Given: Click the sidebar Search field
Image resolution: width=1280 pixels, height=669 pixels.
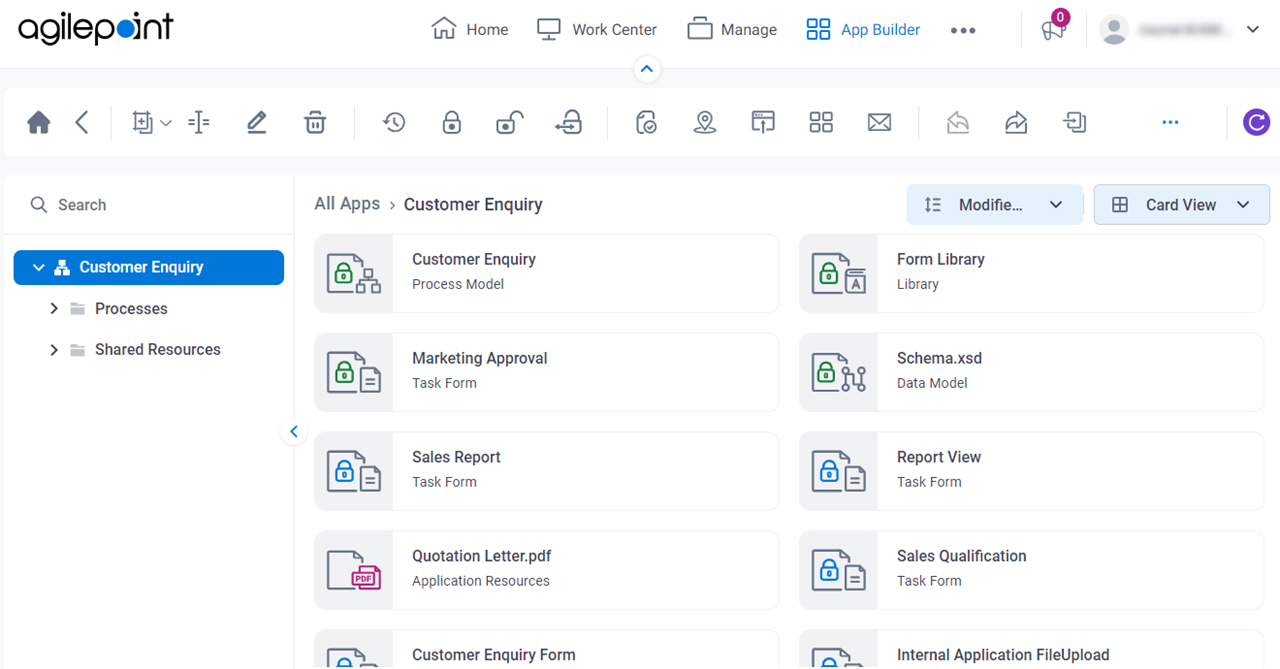Looking at the screenshot, I should click(148, 205).
